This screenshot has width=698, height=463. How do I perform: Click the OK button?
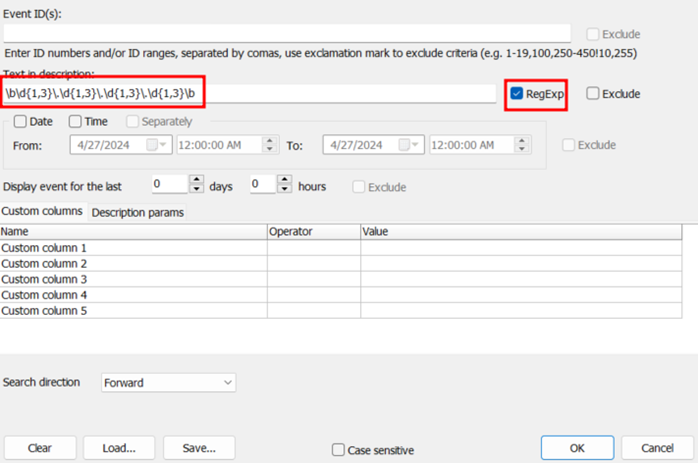click(x=577, y=448)
